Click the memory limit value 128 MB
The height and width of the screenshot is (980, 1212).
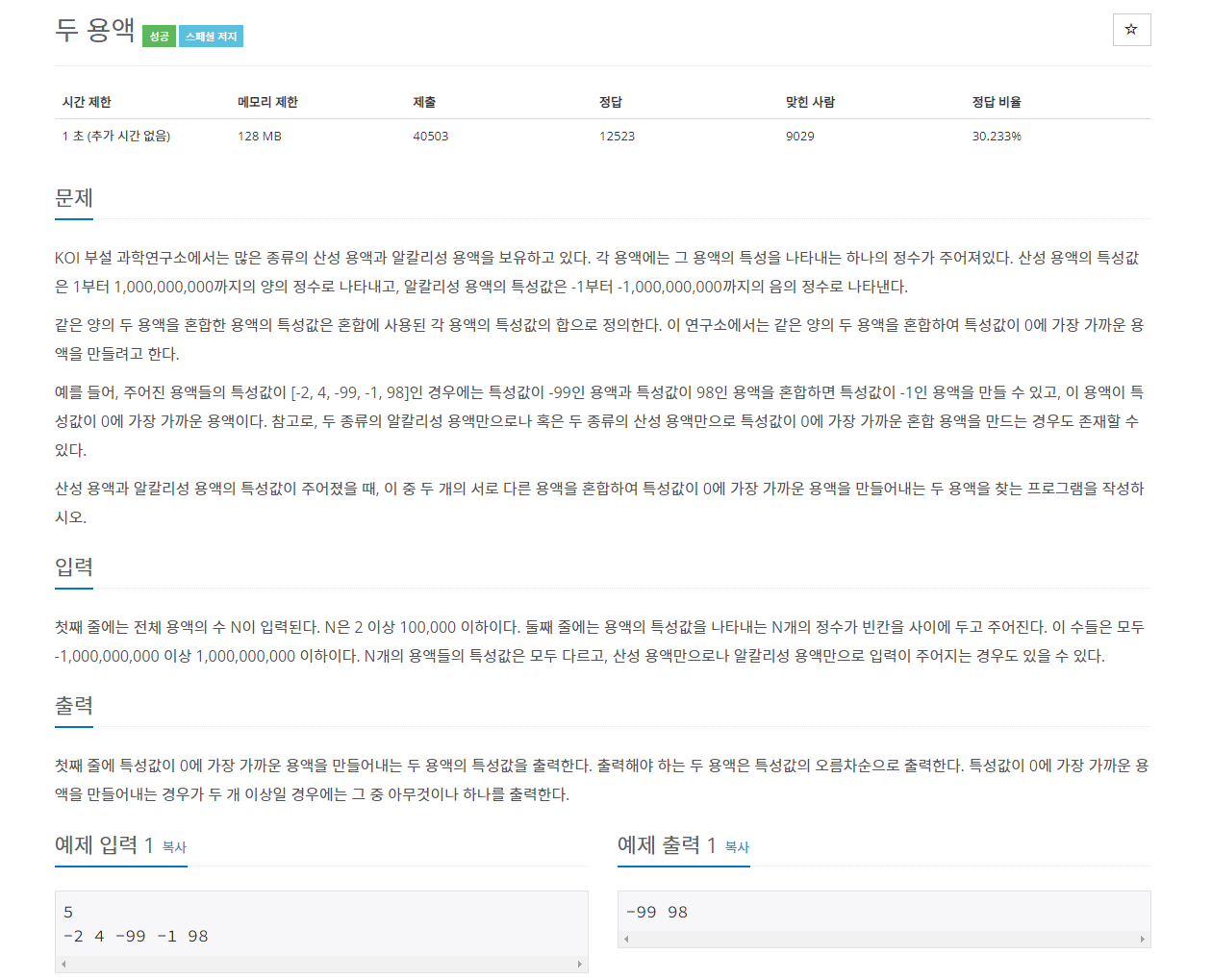(260, 137)
